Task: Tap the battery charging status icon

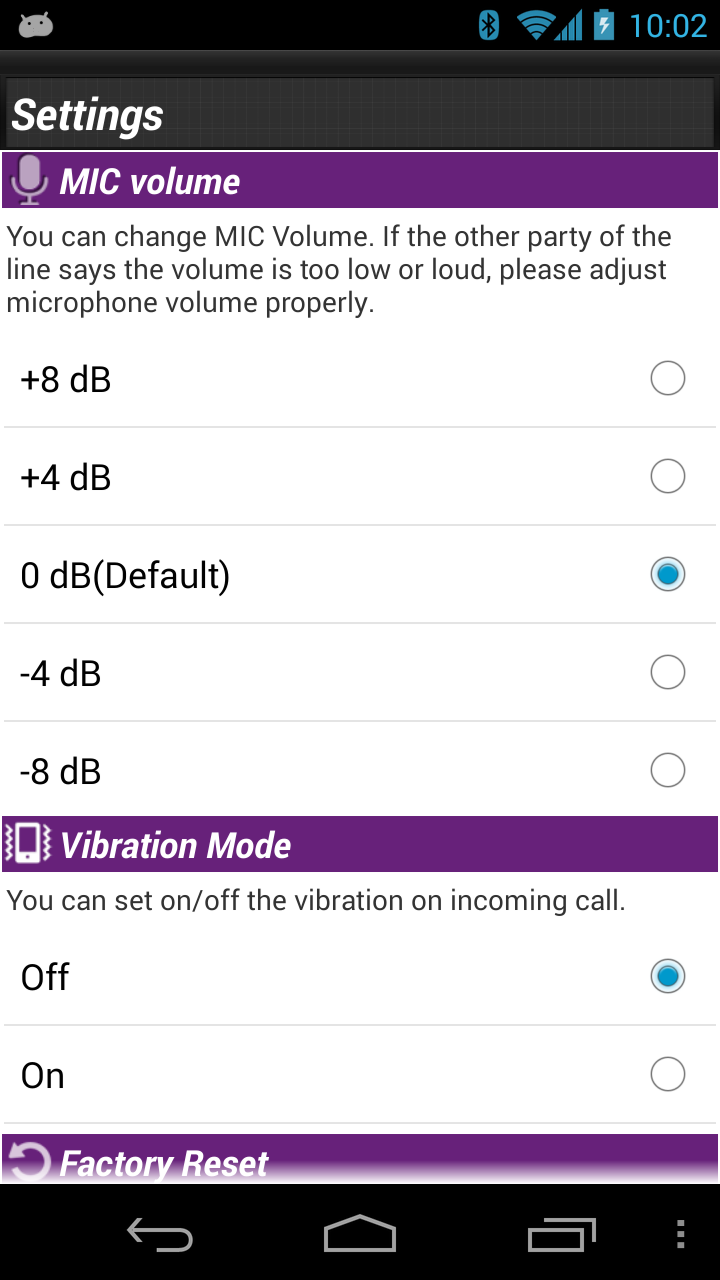Action: [x=603, y=25]
